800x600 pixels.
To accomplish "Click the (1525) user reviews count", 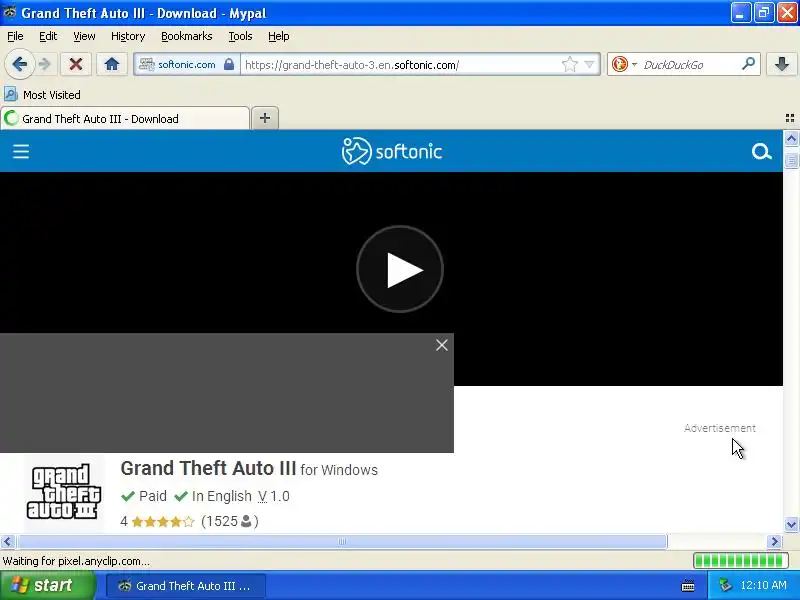I will (x=230, y=521).
